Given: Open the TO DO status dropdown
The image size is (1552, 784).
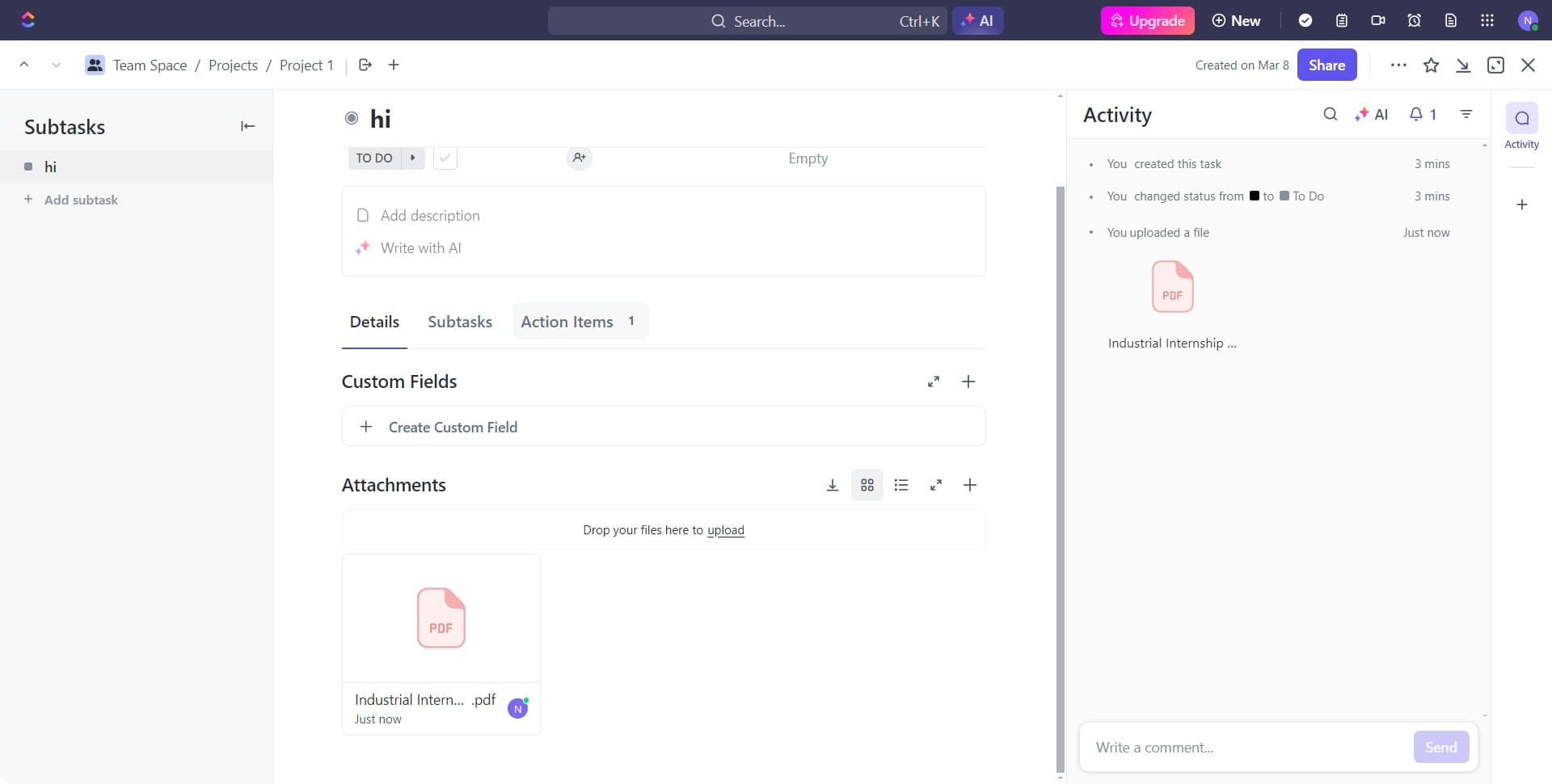Looking at the screenshot, I should [374, 158].
